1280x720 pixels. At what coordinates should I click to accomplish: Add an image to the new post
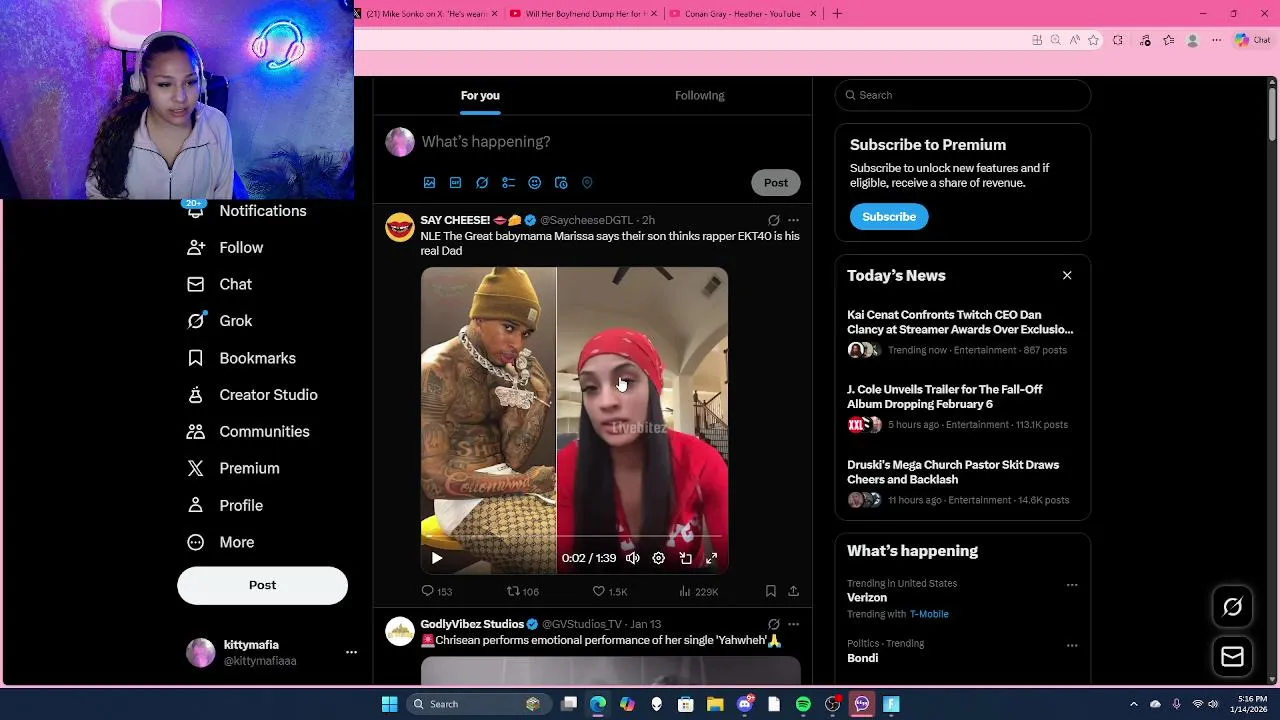[x=429, y=183]
